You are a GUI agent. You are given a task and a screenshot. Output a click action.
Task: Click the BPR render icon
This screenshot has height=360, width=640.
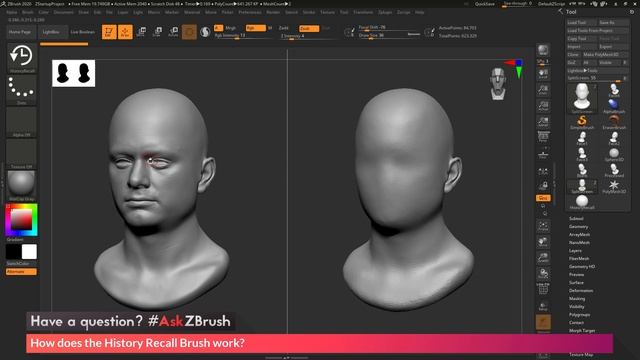(543, 50)
